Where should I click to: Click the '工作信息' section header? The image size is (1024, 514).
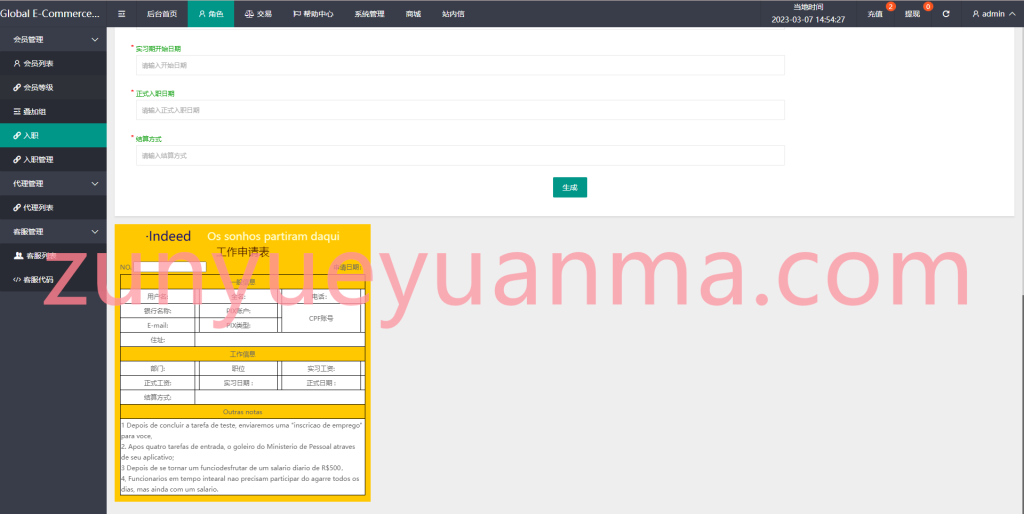(242, 354)
